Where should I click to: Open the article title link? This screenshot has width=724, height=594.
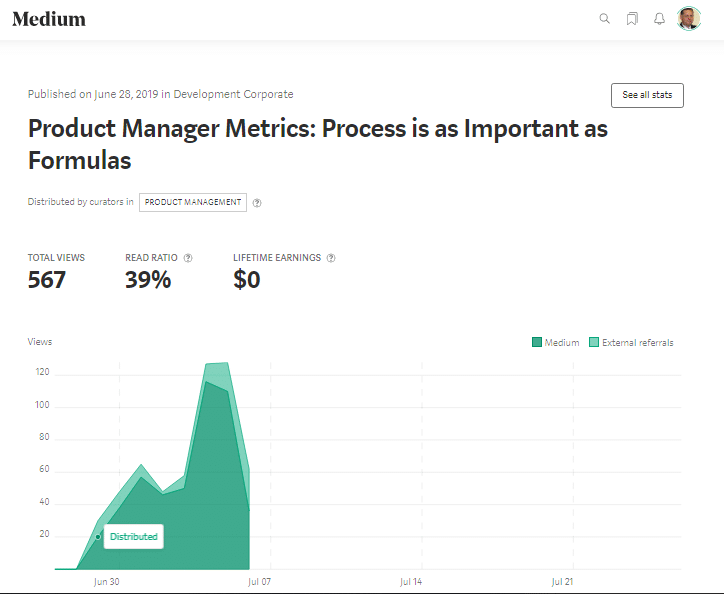(x=317, y=144)
